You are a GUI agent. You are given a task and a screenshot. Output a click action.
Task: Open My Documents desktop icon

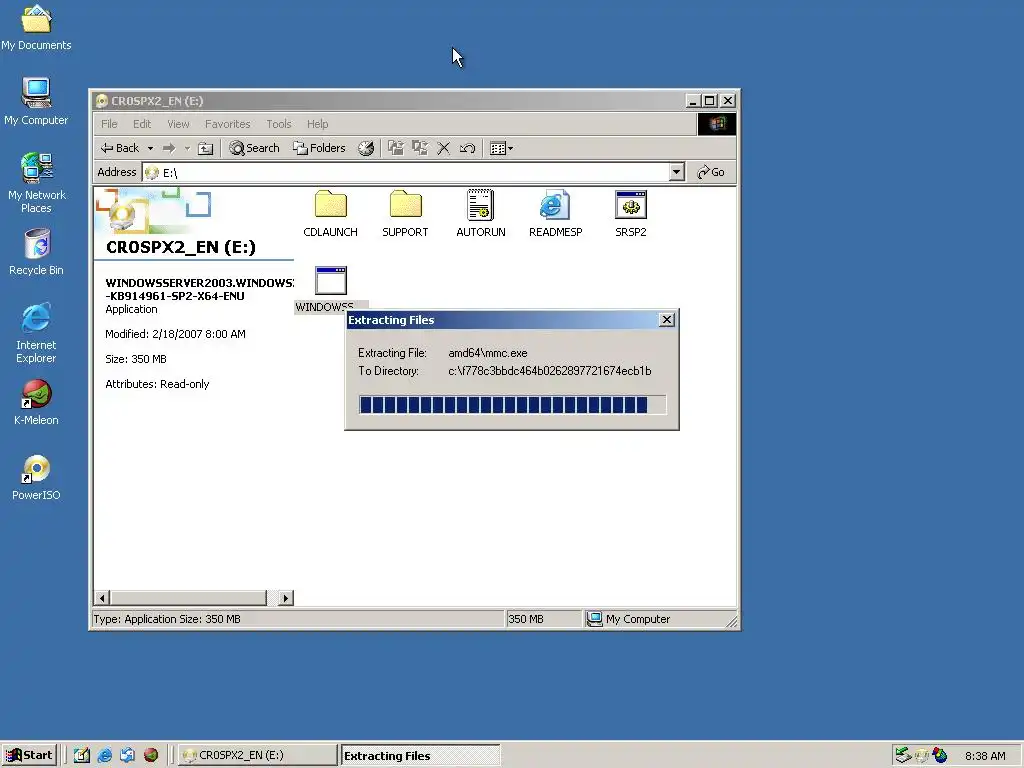(36, 27)
